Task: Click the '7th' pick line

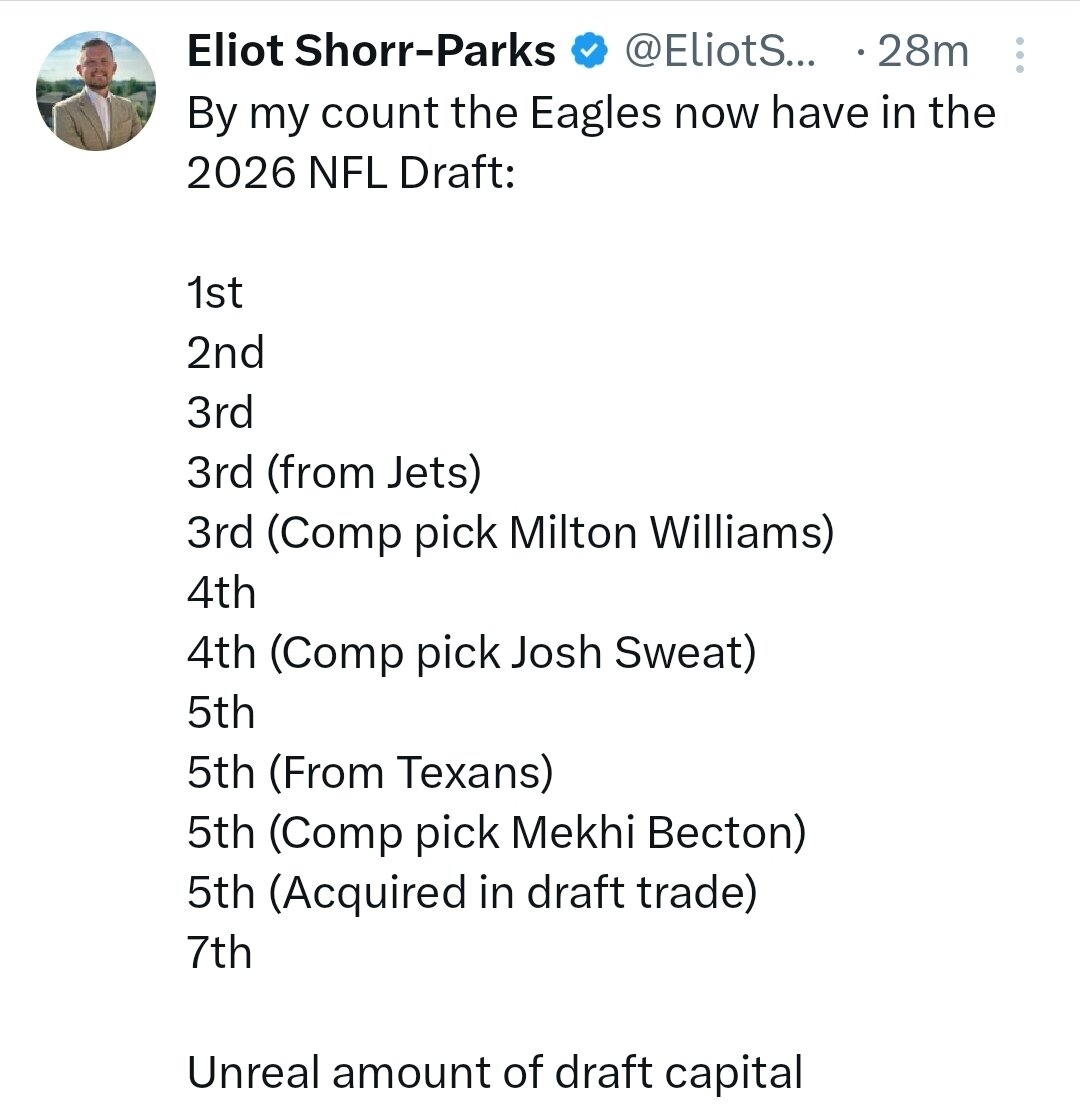Action: pos(219,952)
